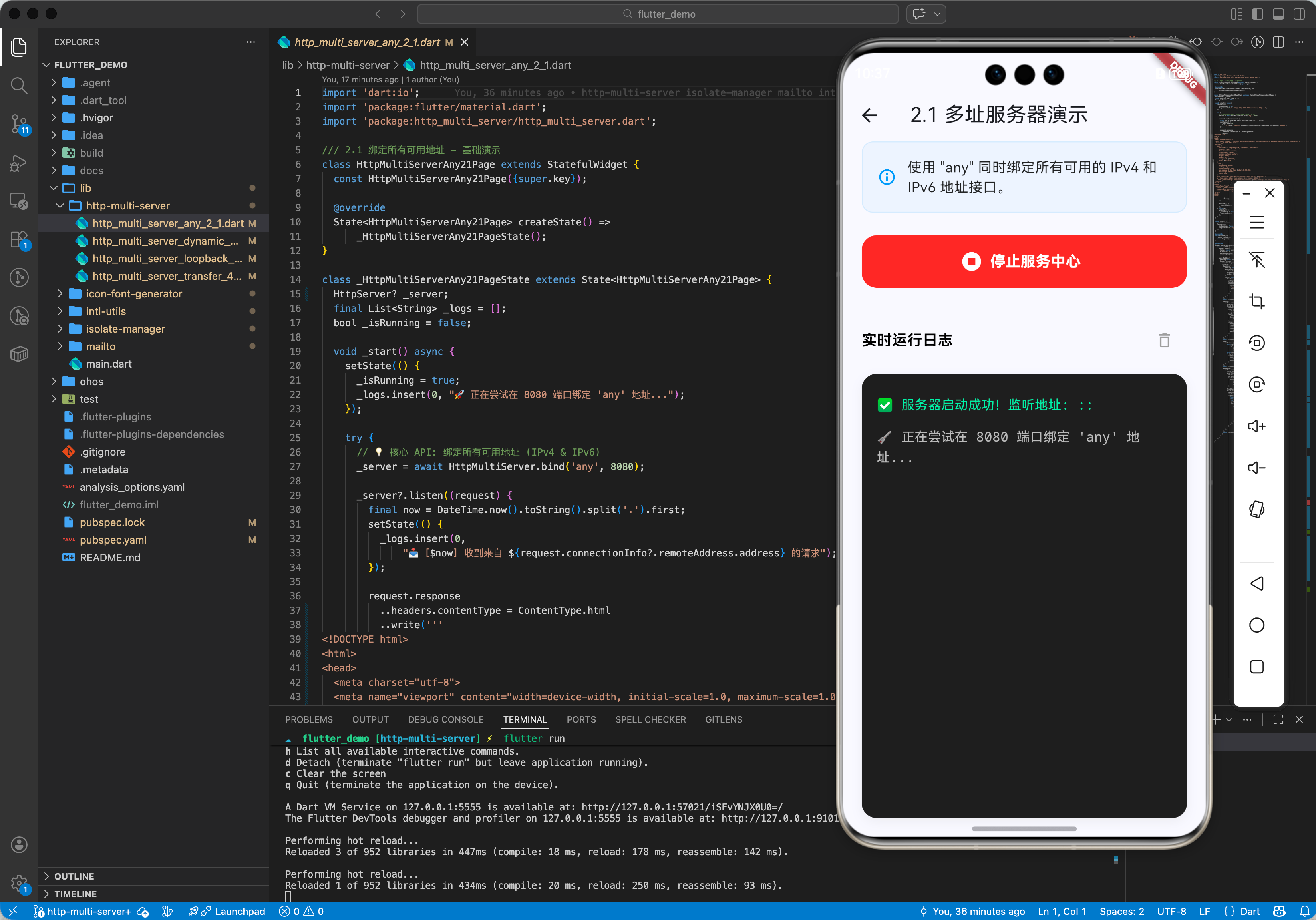1316x920 pixels.
Task: Expand the isolate-manager folder
Action: 125,329
